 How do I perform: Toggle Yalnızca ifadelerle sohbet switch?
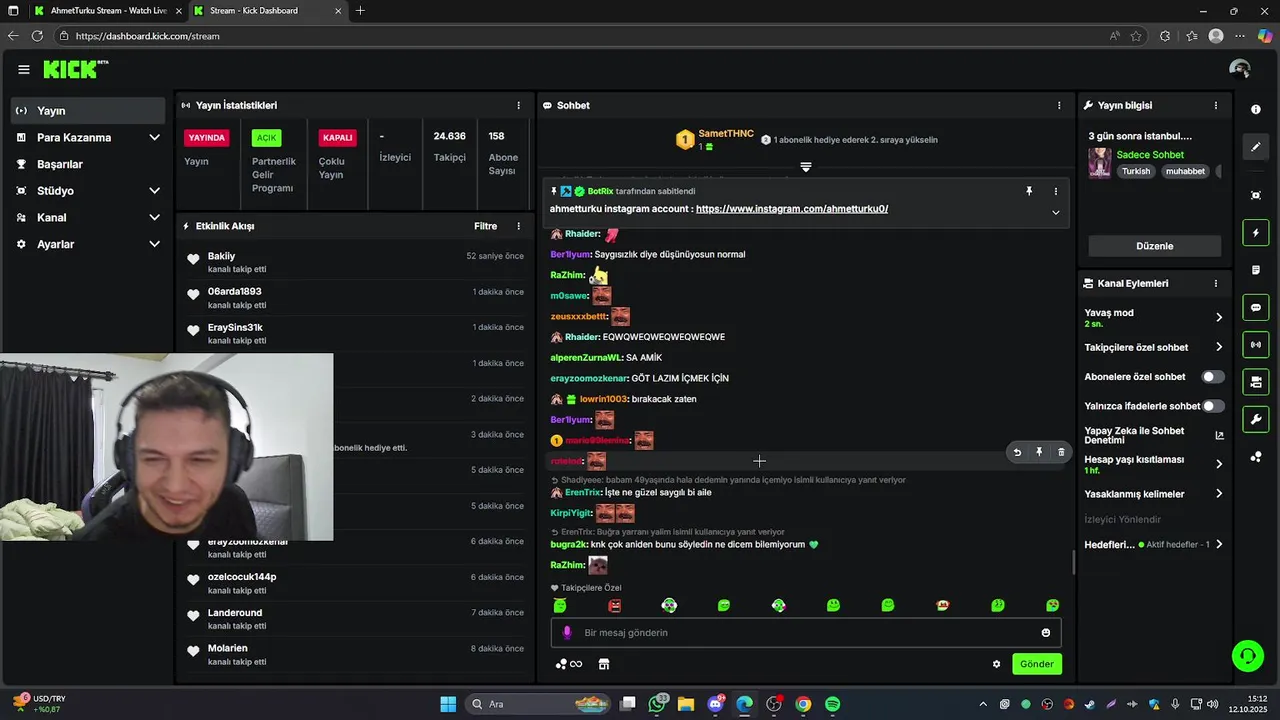tap(1212, 406)
